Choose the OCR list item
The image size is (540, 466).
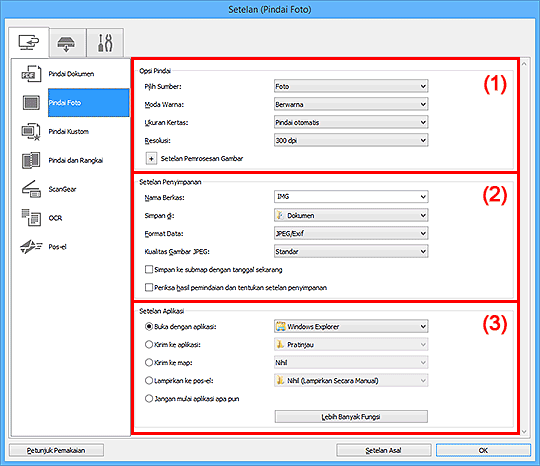pos(55,218)
